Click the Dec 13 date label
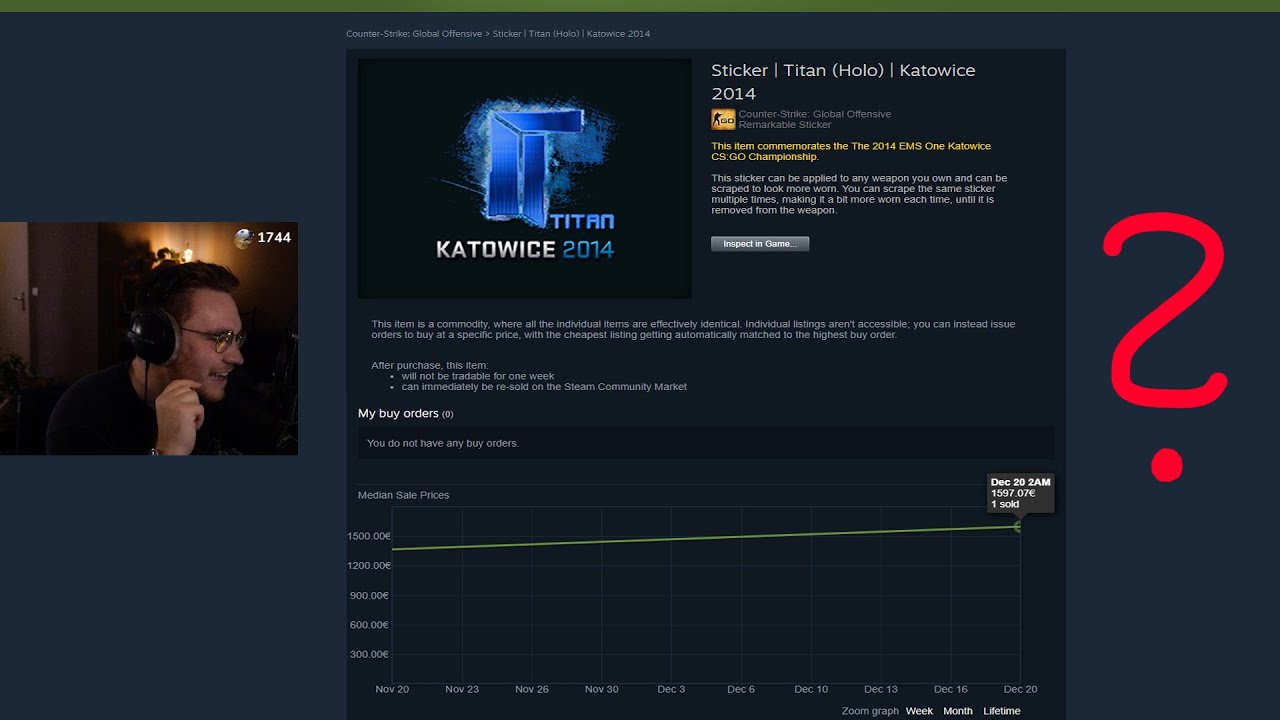1280x720 pixels. point(881,689)
